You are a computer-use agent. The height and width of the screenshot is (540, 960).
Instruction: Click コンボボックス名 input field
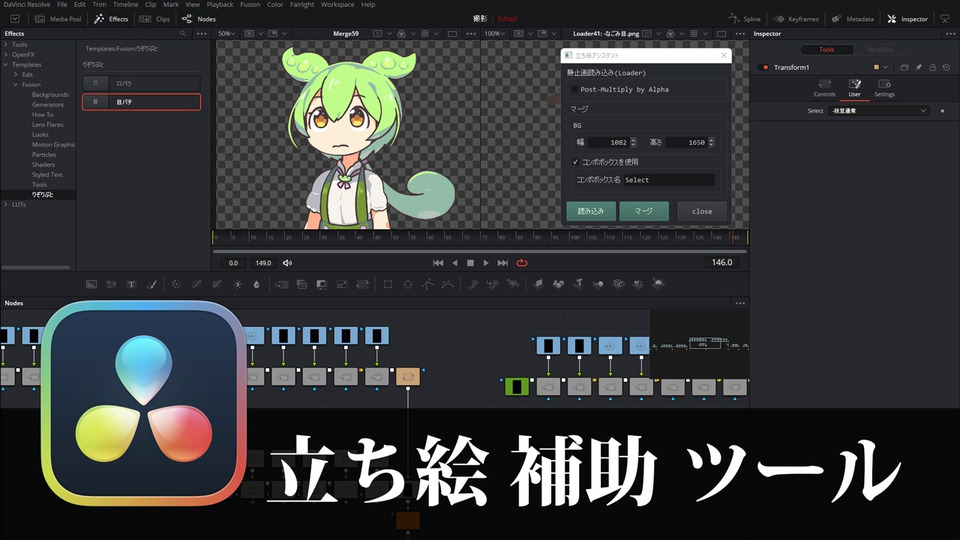tap(669, 180)
